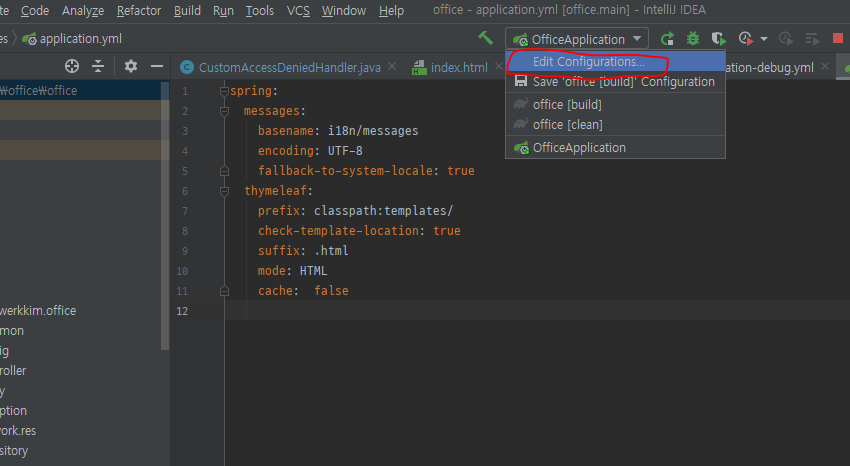
Task: Open the Run menu
Action: click(223, 10)
